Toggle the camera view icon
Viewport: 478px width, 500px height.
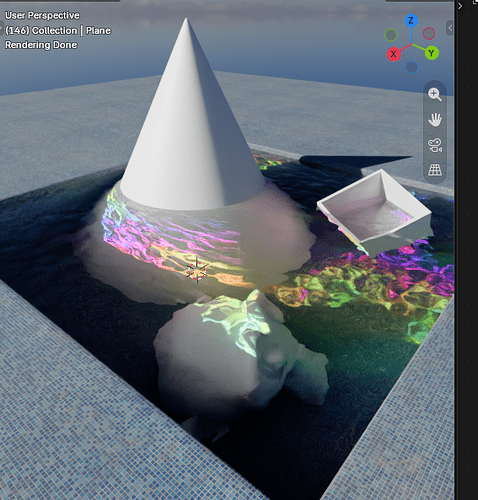(435, 145)
